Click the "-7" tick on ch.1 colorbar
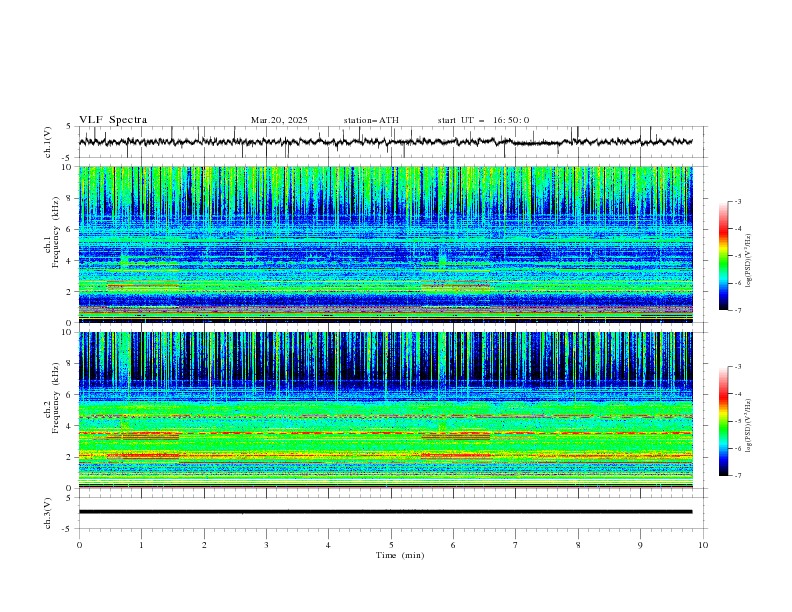792x612 pixels. (738, 310)
